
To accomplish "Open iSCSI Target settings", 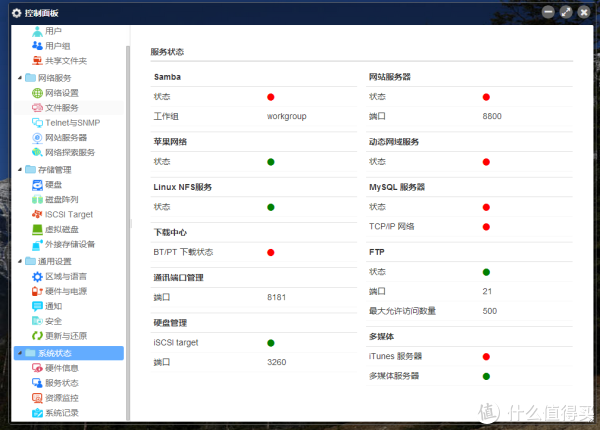I will point(68,214).
